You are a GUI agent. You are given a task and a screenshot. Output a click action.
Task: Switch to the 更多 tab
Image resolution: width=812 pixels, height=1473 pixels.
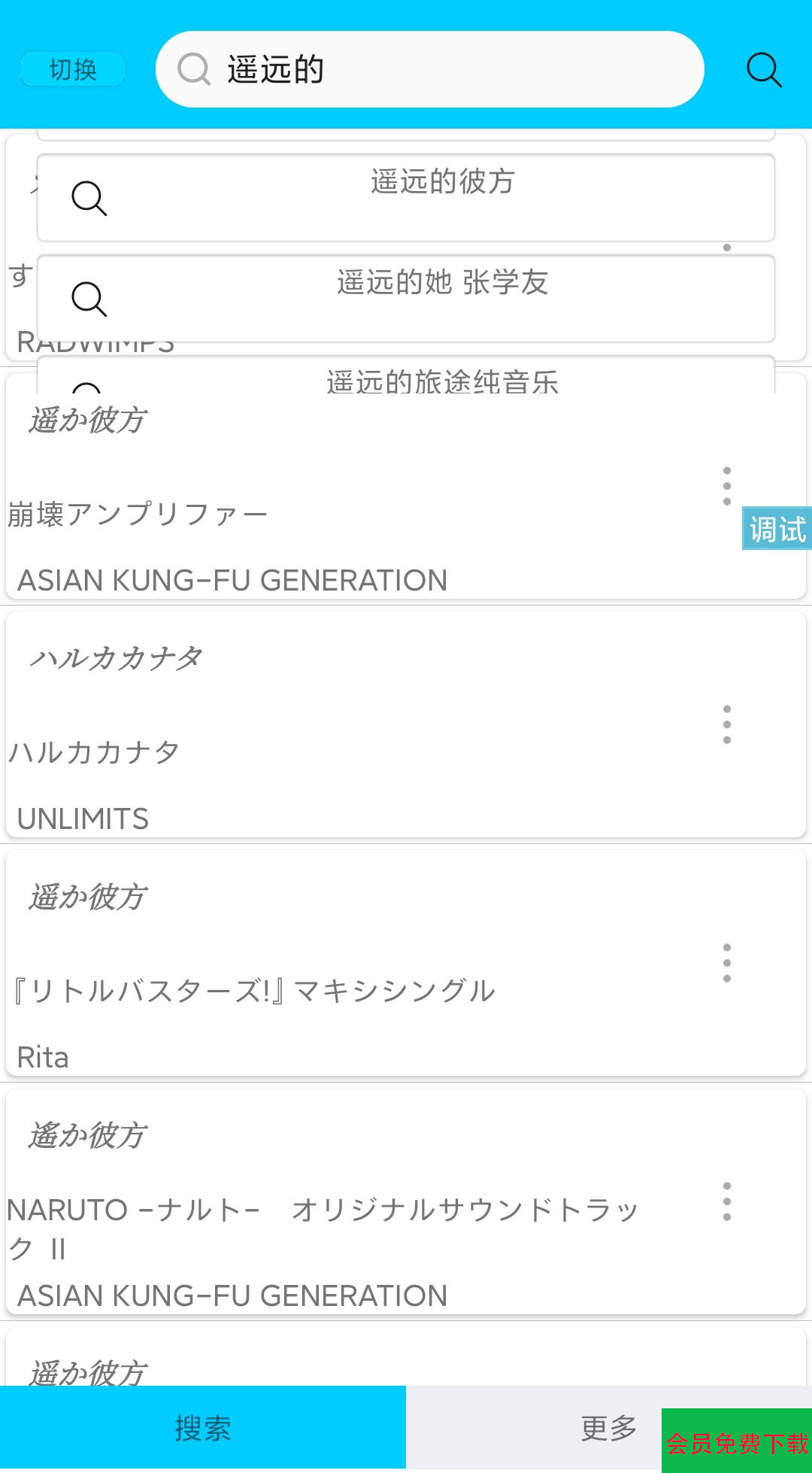tap(609, 1428)
